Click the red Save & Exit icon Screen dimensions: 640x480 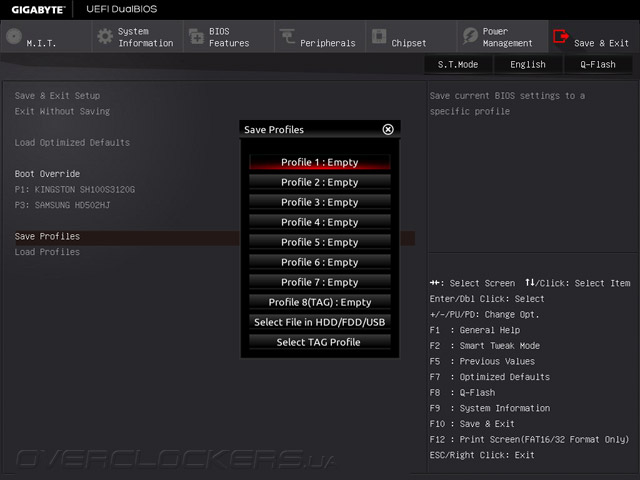[561, 36]
